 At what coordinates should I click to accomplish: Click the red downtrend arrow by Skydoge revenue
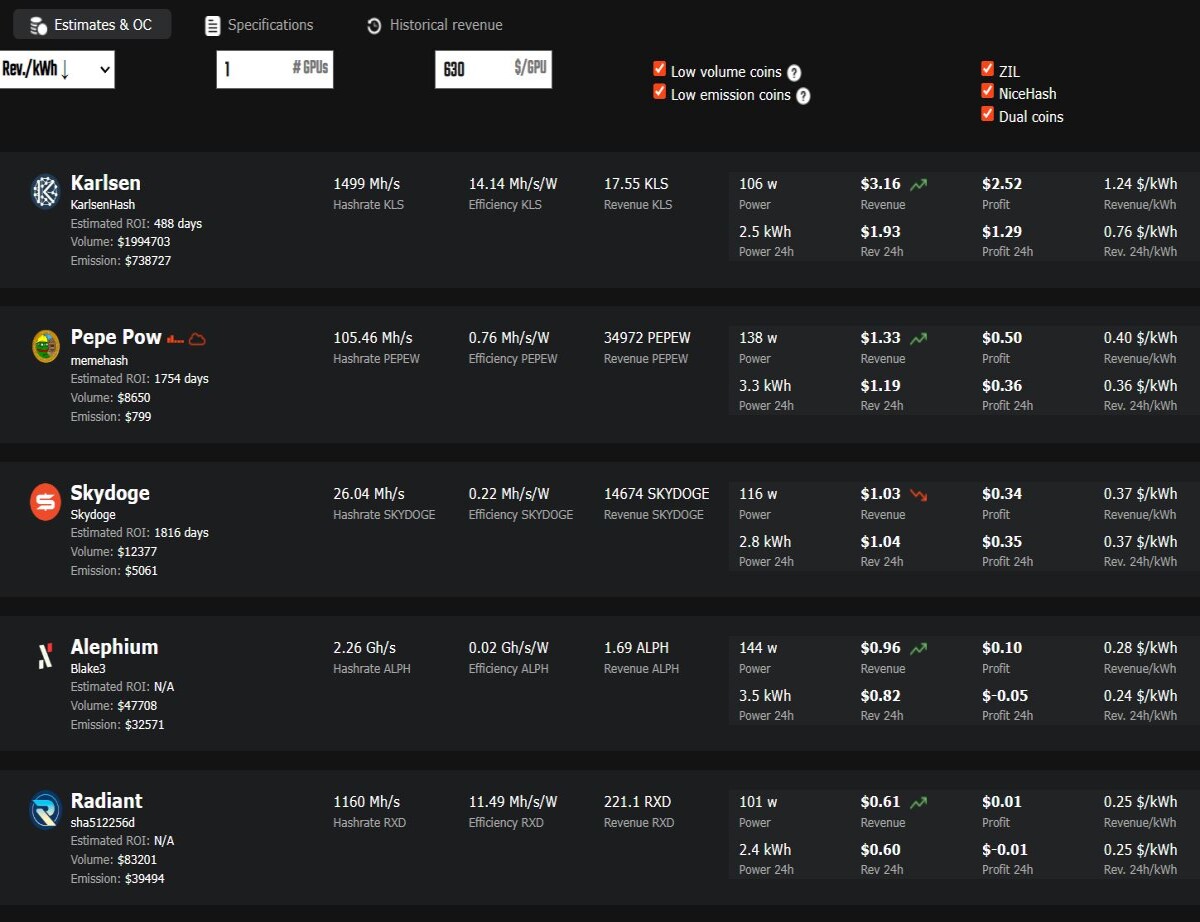(x=918, y=494)
